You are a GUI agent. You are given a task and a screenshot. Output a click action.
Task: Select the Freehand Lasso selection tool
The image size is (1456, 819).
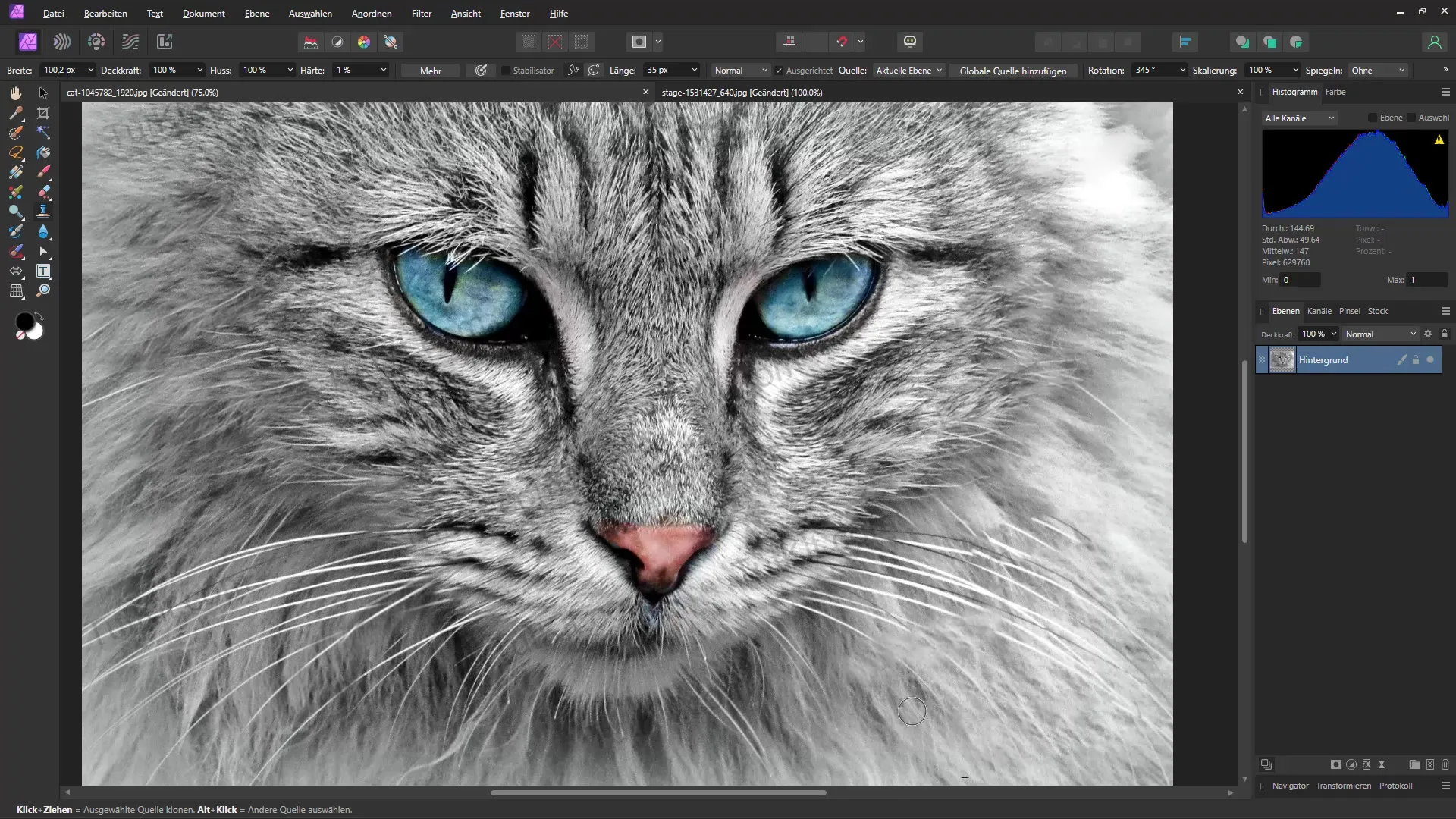[x=16, y=152]
